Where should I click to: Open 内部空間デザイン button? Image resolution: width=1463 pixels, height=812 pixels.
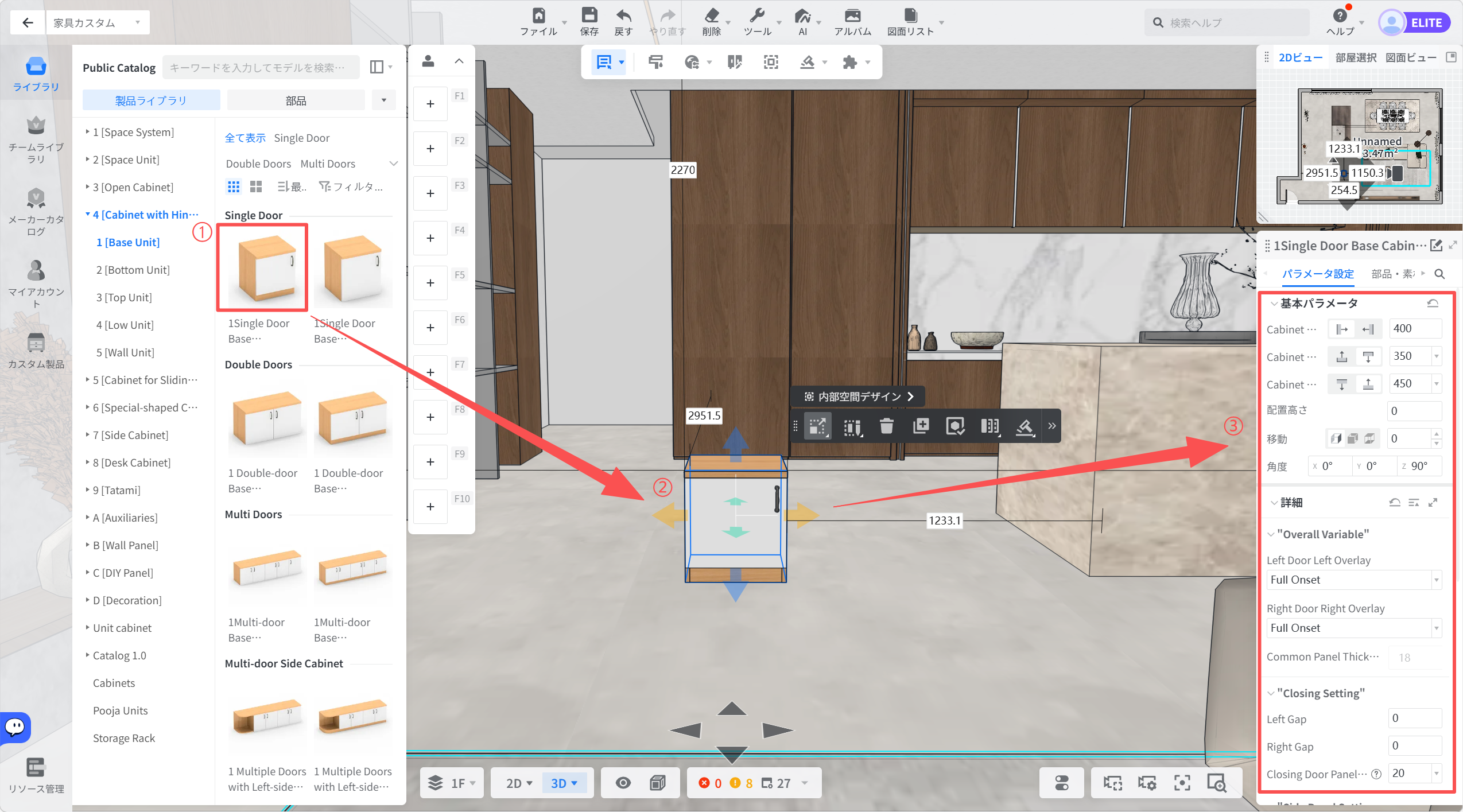click(x=859, y=397)
